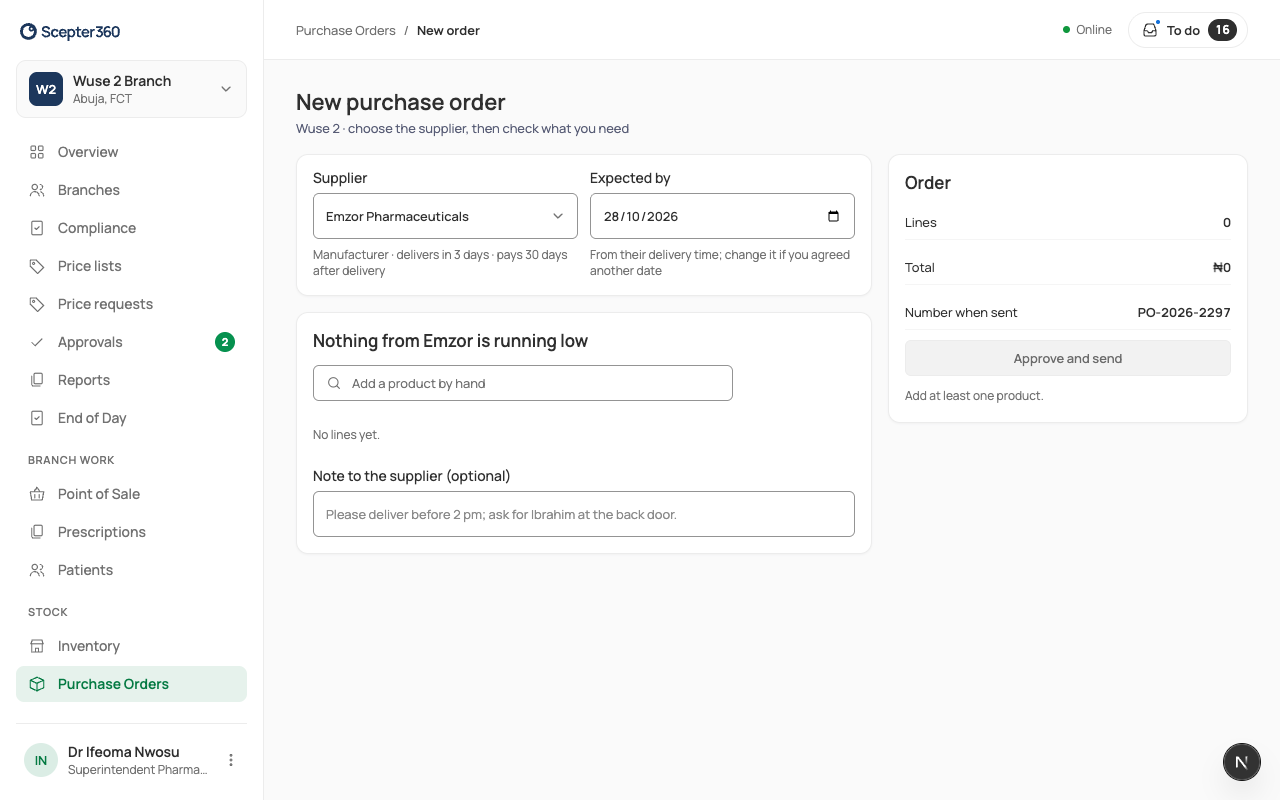Viewport: 1280px width, 800px height.
Task: Click the 16 count badge on To do
Action: 1222,30
